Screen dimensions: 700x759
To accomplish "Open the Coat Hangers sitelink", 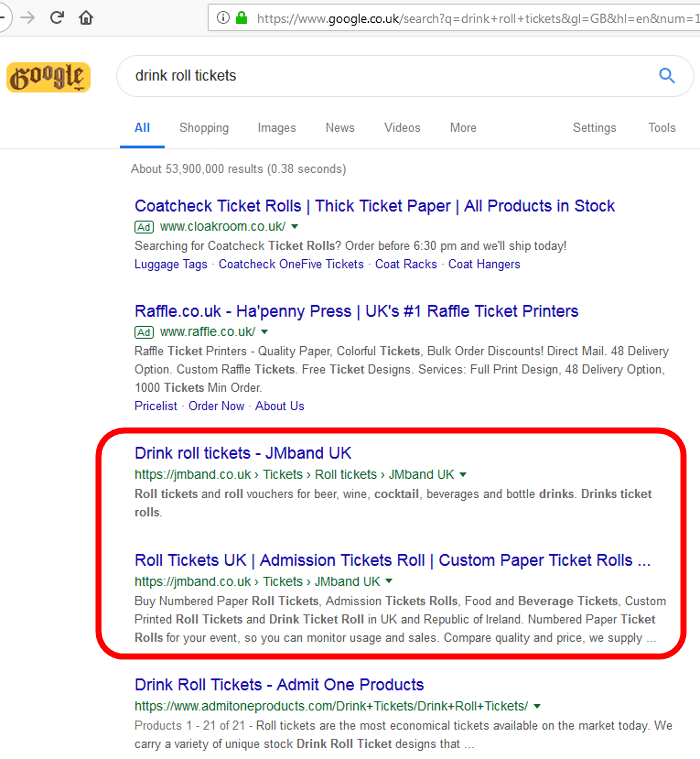I will pyautogui.click(x=484, y=264).
